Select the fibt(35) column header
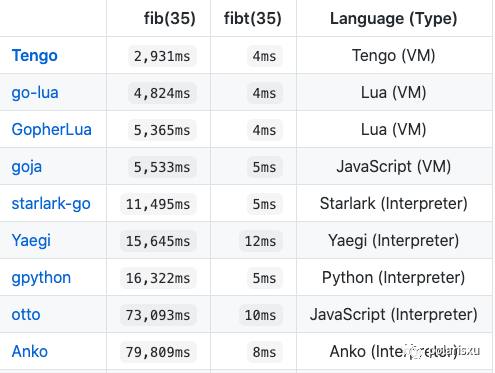 click(x=253, y=18)
